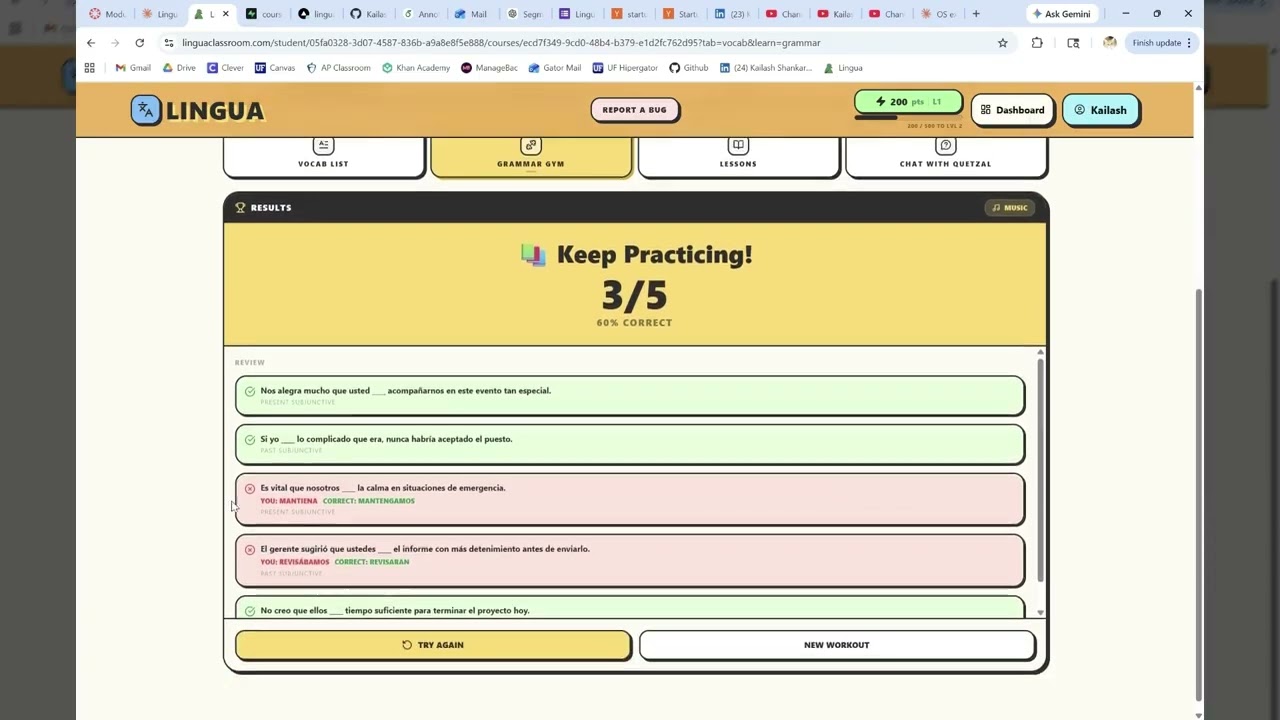Image resolution: width=1280 pixels, height=720 pixels.
Task: Click the 'CORRECT: MANTENGAMOS' text
Action: click(368, 501)
